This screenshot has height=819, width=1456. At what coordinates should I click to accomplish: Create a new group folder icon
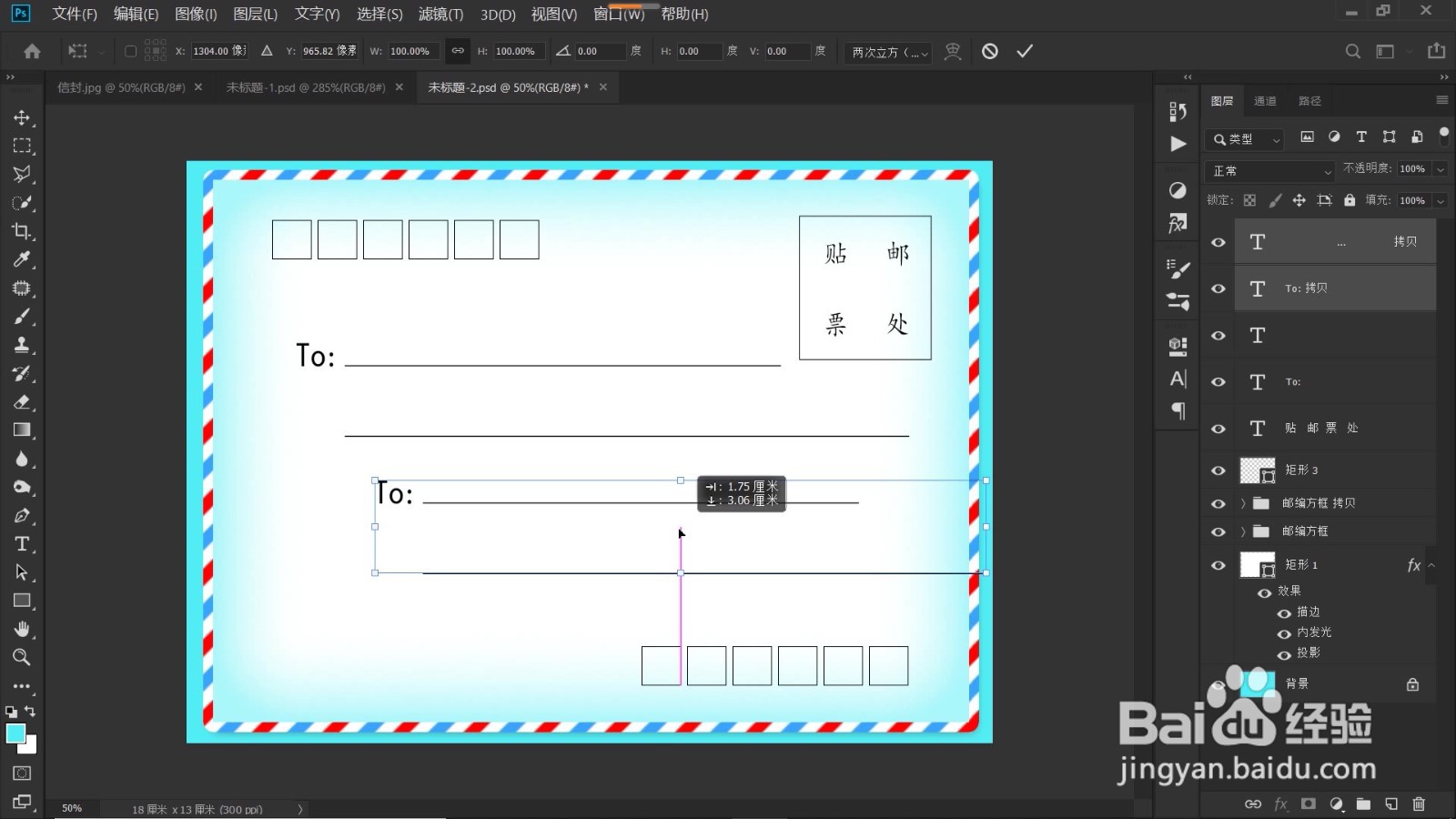click(x=1363, y=804)
